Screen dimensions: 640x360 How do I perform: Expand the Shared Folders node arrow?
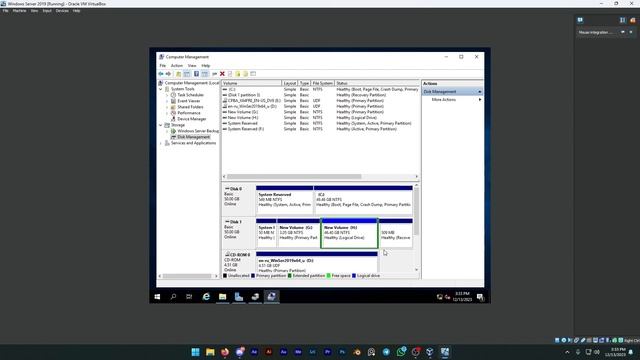167,107
